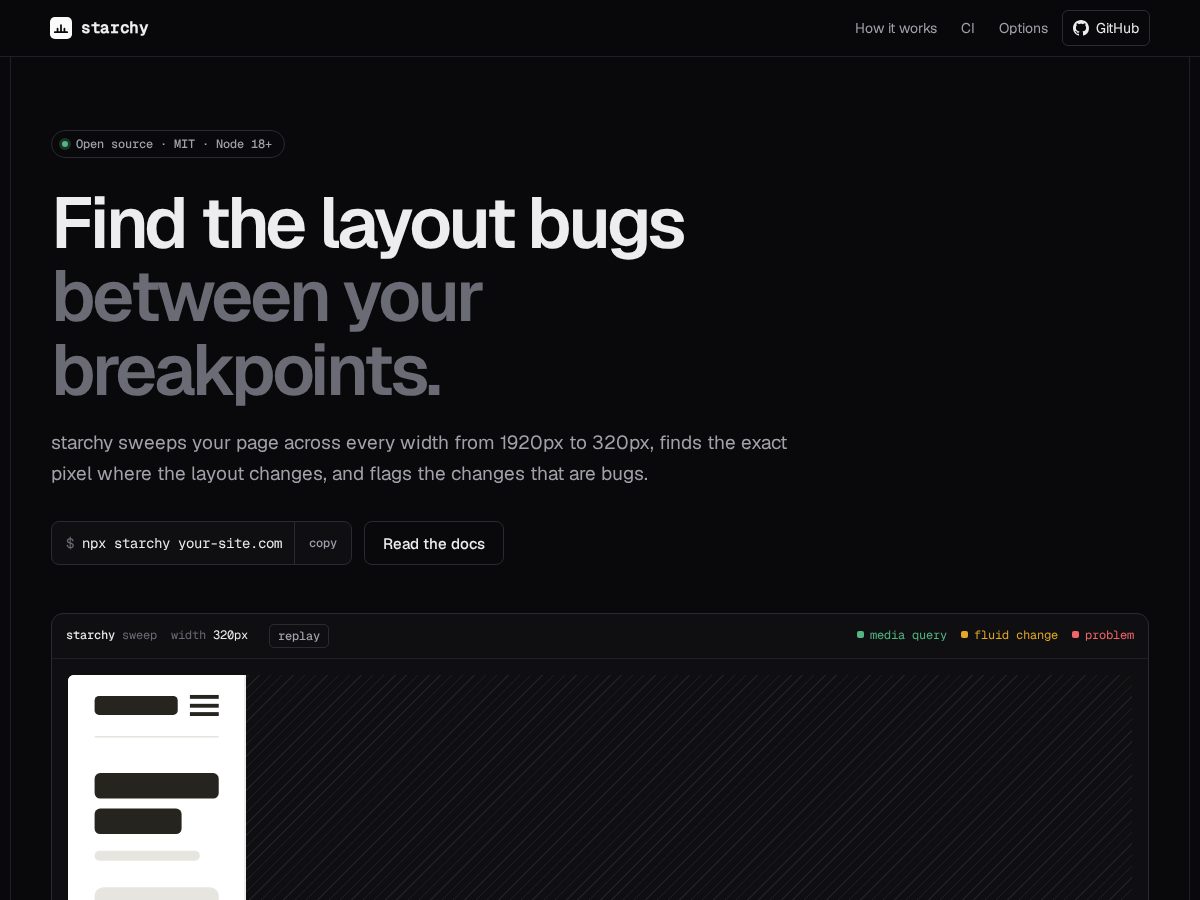
Task: Click the media query legend item
Action: pyautogui.click(x=902, y=635)
